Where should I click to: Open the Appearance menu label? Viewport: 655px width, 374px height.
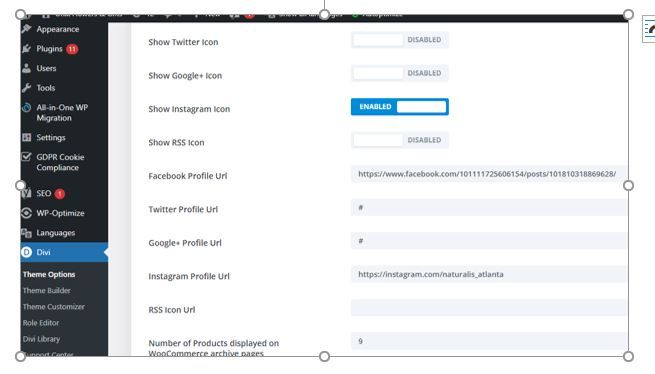58,29
